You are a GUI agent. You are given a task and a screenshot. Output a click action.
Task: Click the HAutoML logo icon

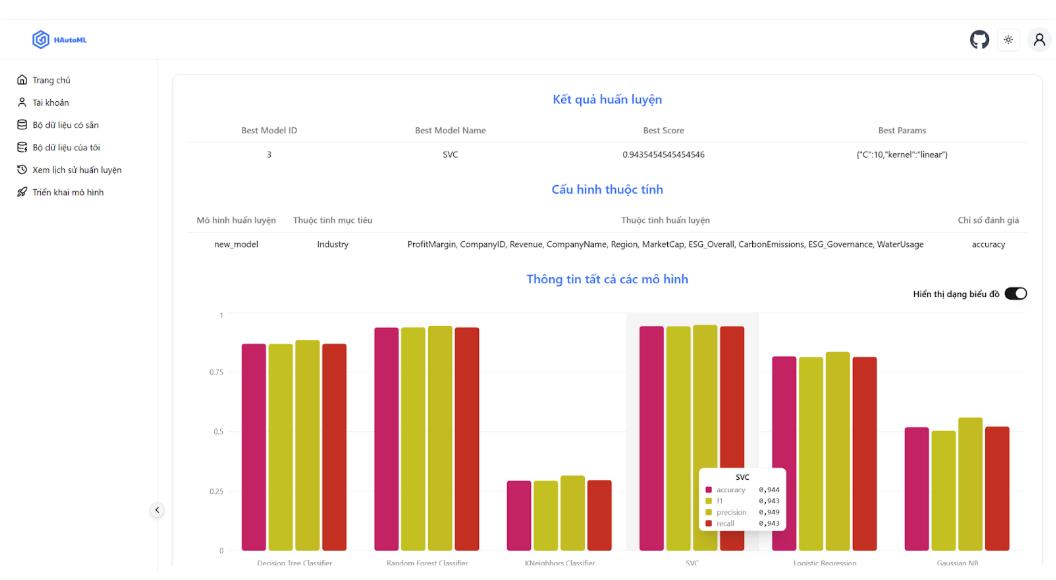[41, 40]
